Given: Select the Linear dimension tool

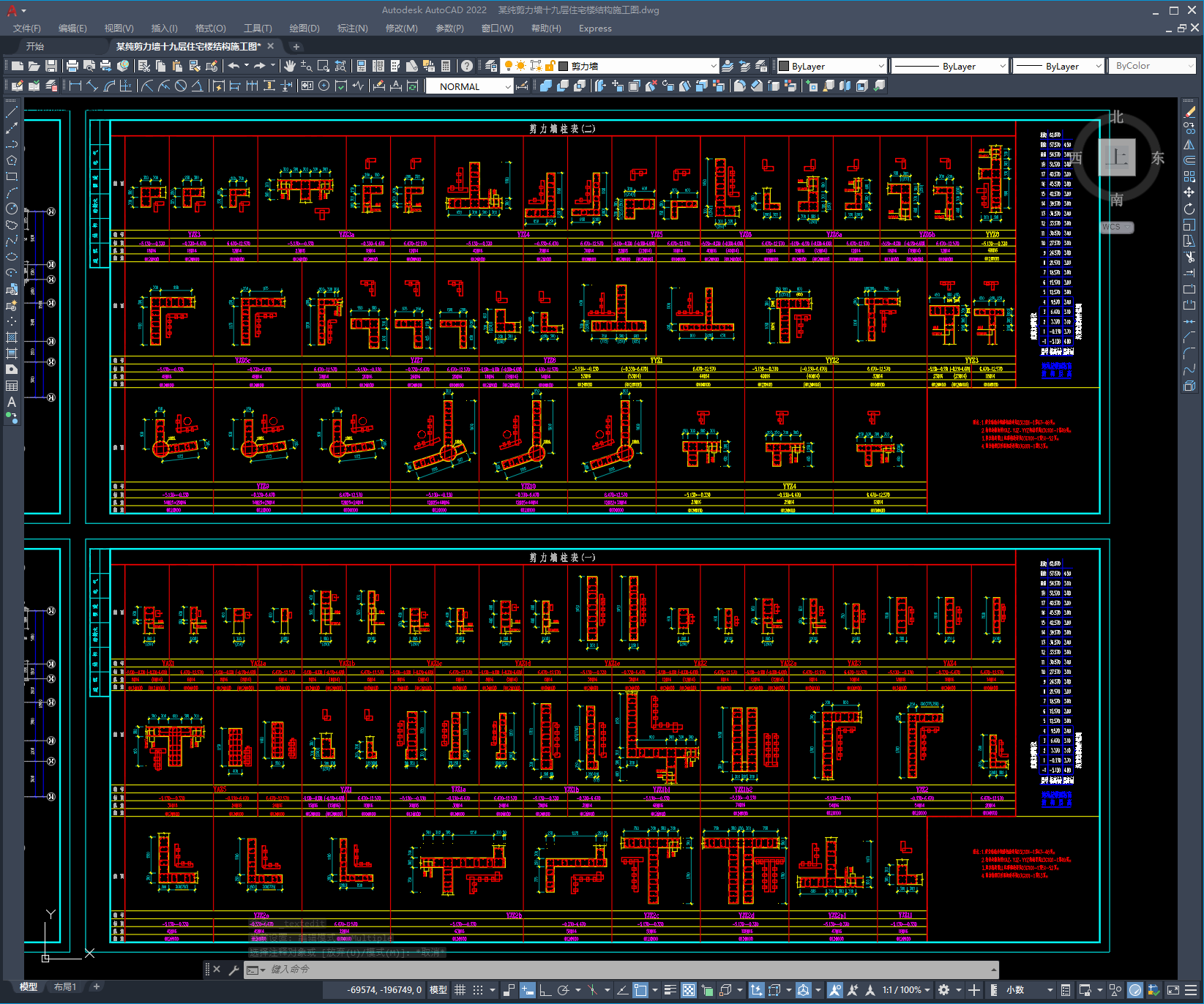Looking at the screenshot, I should [75, 86].
